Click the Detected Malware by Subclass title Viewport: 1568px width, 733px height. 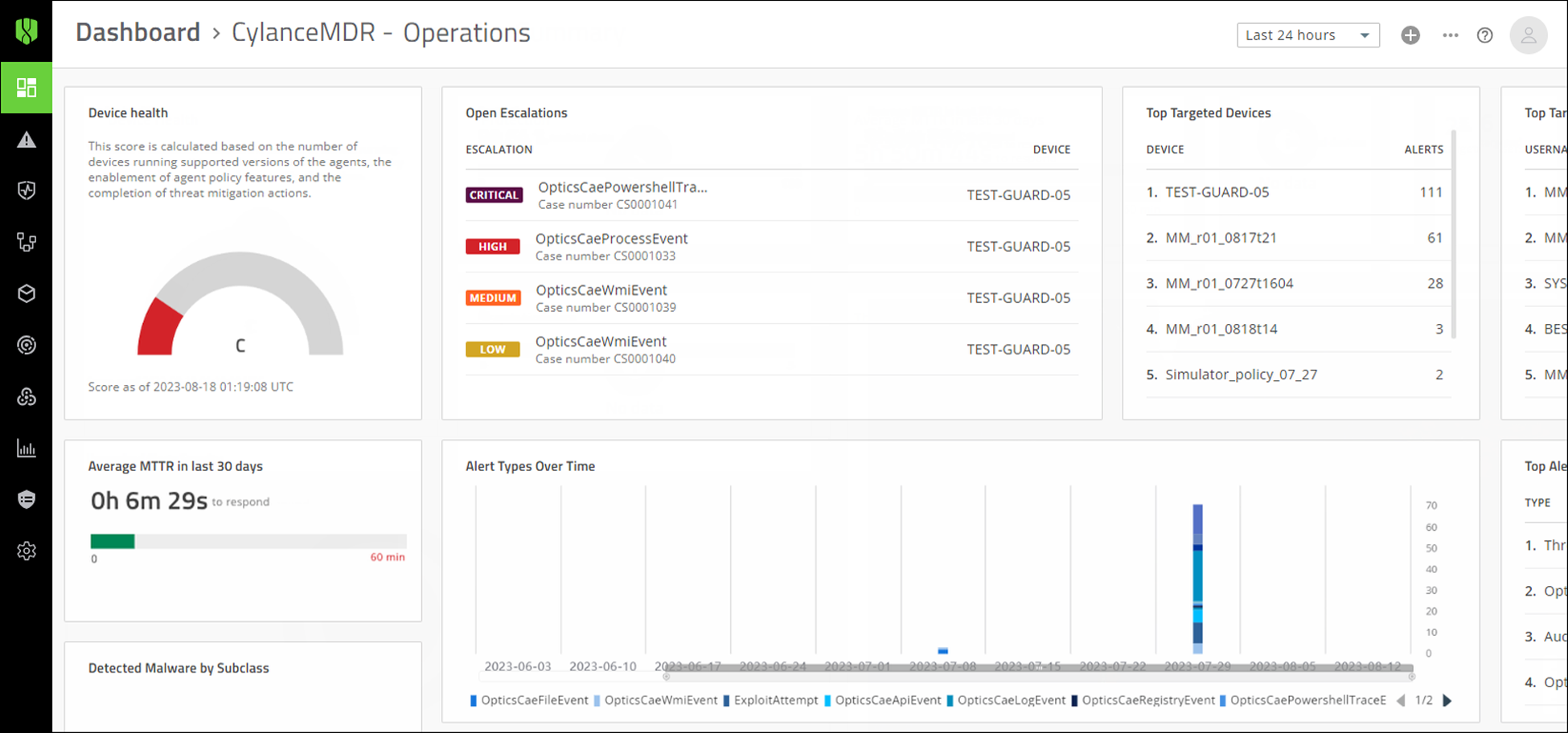coord(179,668)
